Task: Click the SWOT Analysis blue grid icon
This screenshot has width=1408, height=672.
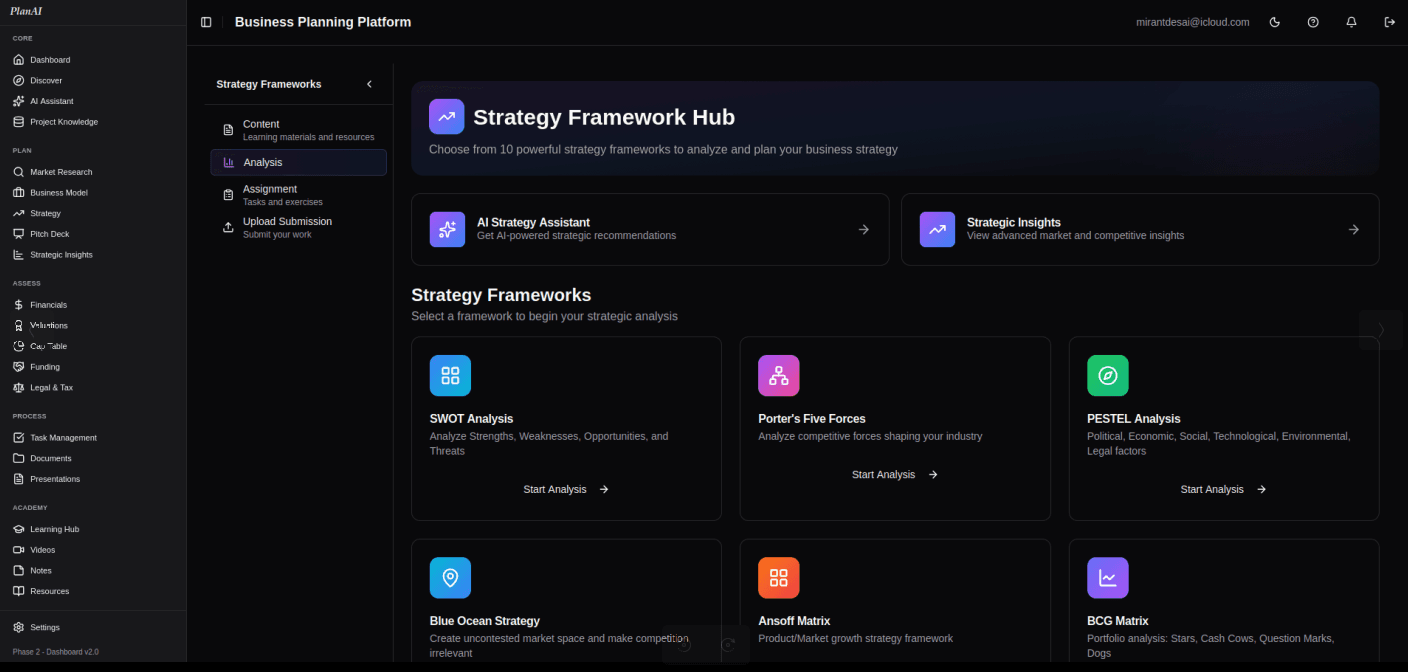Action: 450,376
